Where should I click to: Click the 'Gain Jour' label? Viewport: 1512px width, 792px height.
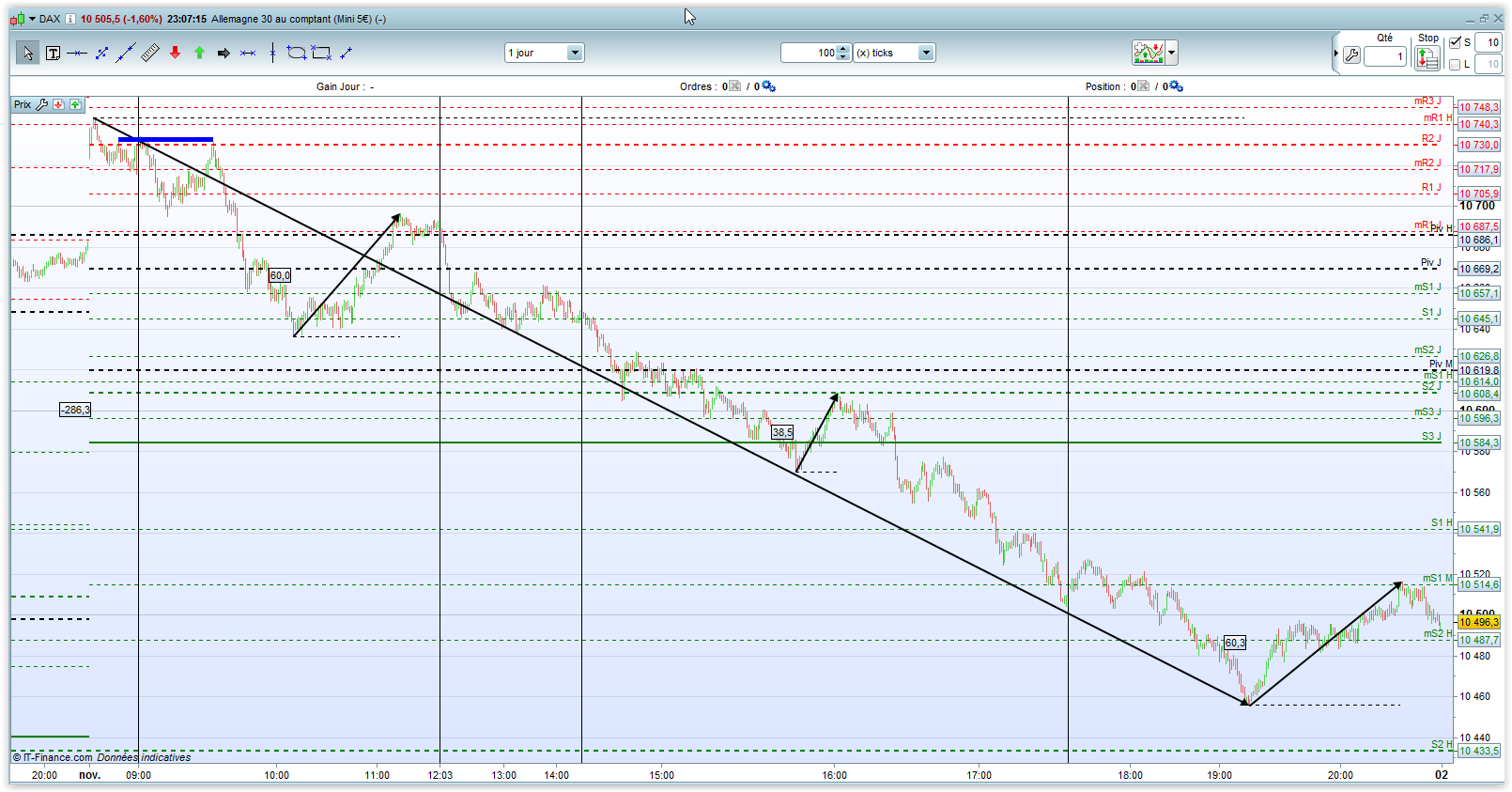click(x=339, y=86)
